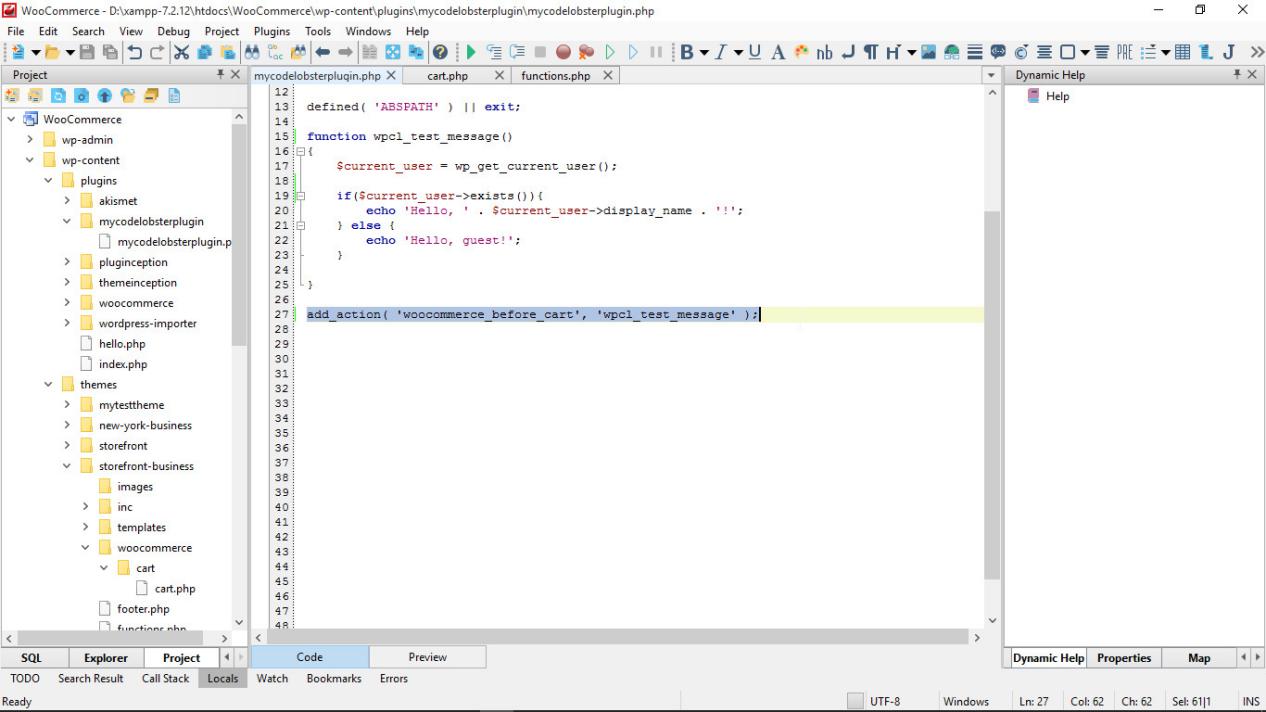Collapse the storefront-business folder
Image resolution: width=1266 pixels, height=712 pixels.
tap(68, 466)
